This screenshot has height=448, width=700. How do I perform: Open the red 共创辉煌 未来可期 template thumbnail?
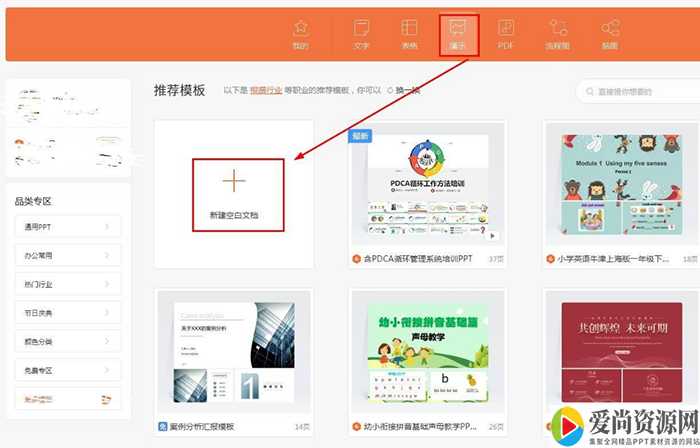622,353
